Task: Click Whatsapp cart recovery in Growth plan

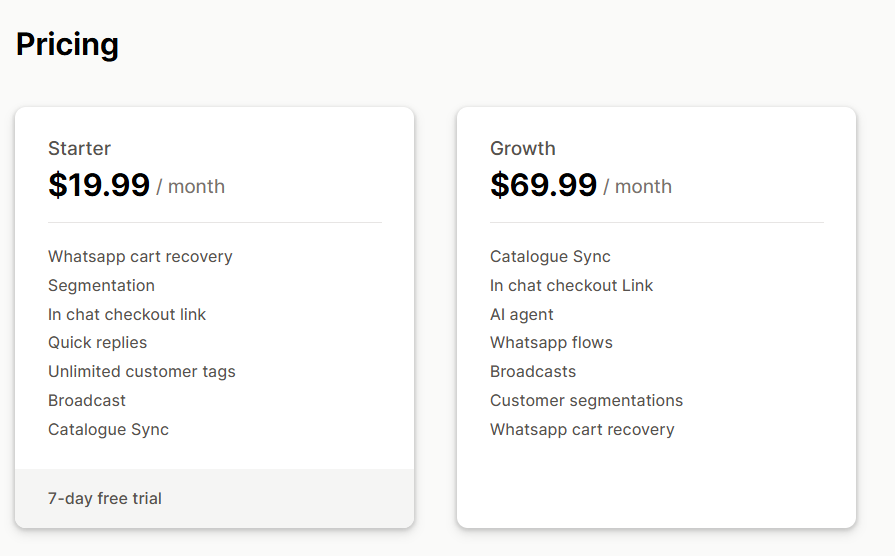Action: tap(582, 430)
